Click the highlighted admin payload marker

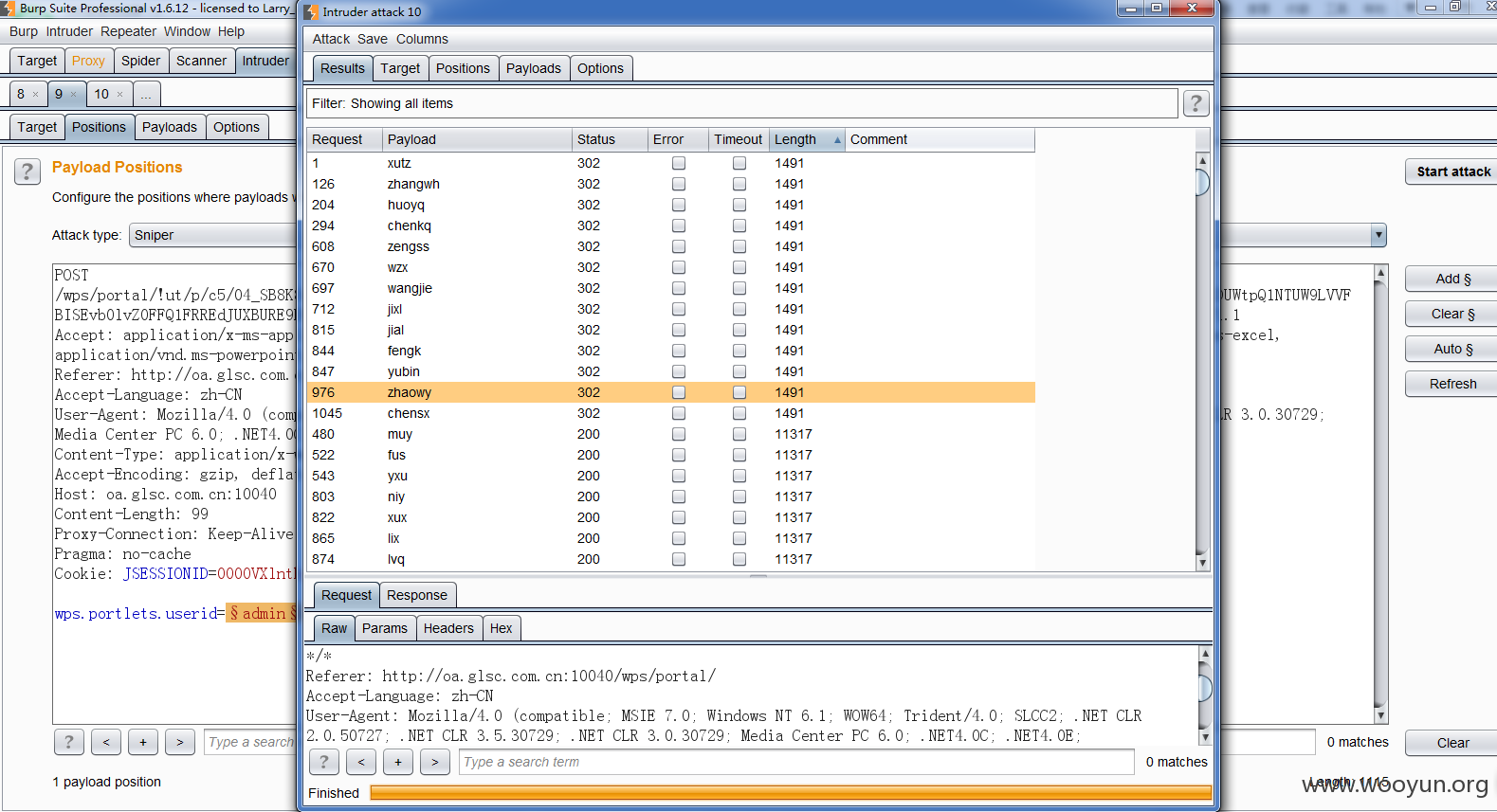pyautogui.click(x=263, y=613)
